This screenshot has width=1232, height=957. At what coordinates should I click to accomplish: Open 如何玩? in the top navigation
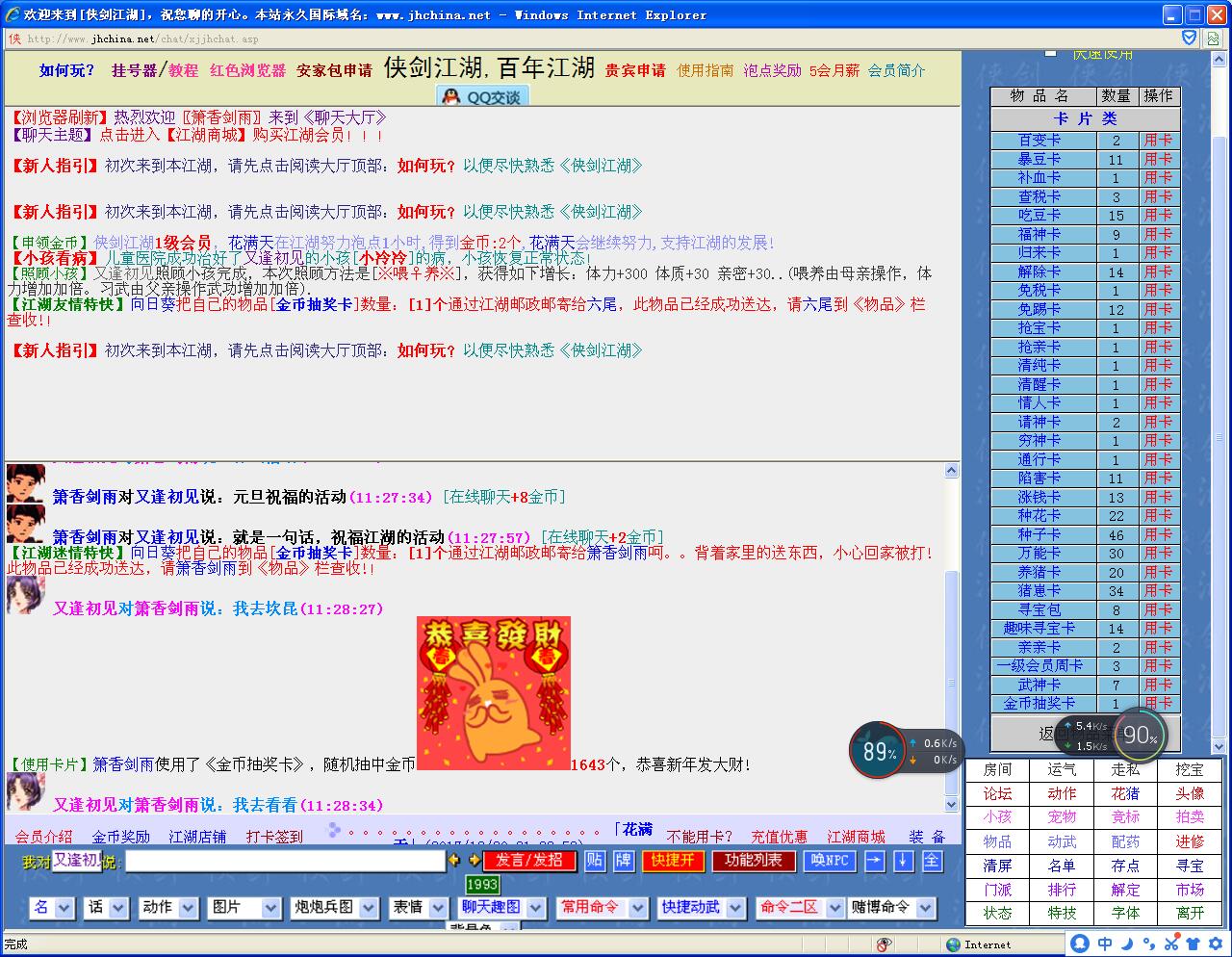(x=67, y=70)
